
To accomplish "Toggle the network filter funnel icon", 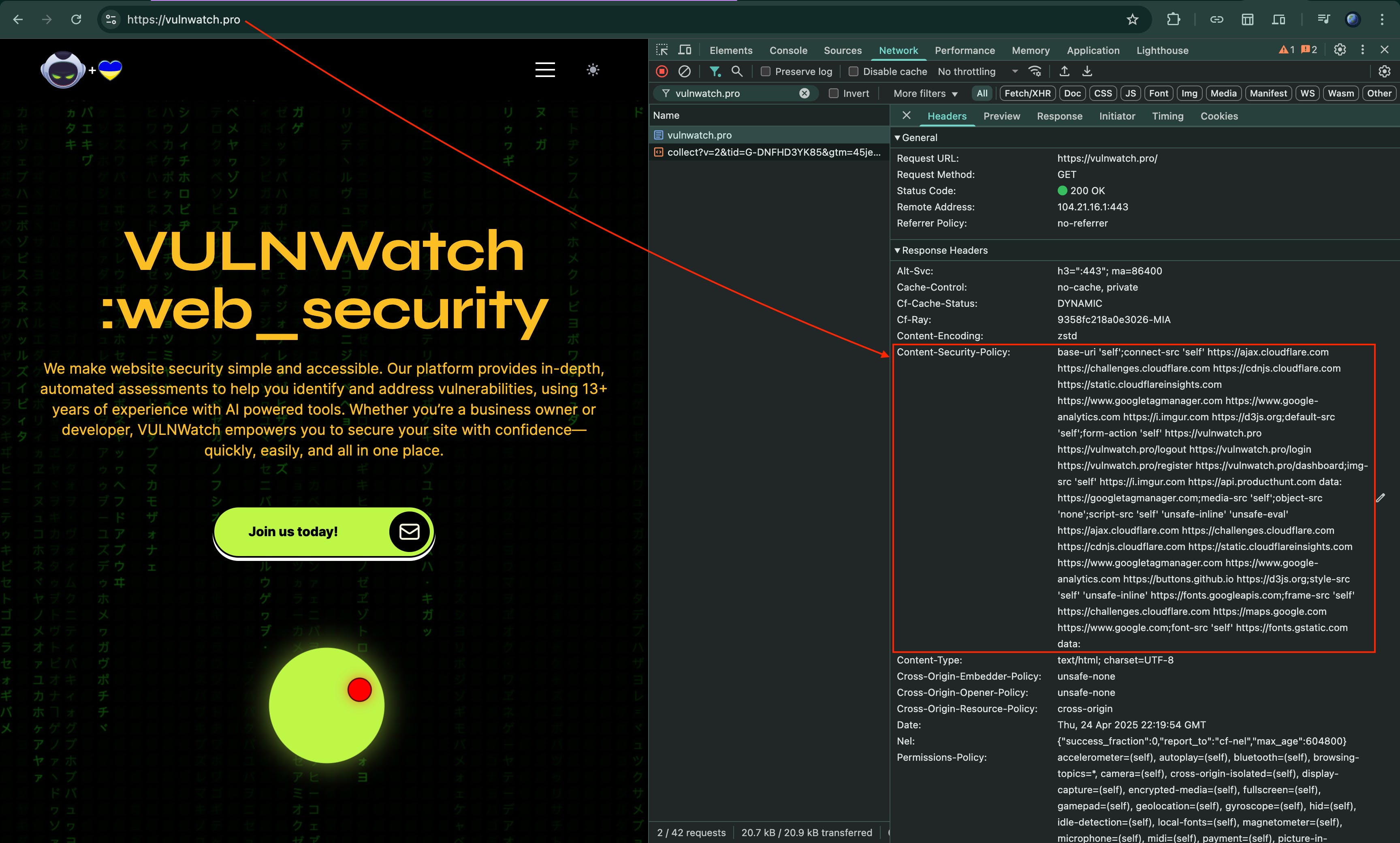I will (x=715, y=72).
